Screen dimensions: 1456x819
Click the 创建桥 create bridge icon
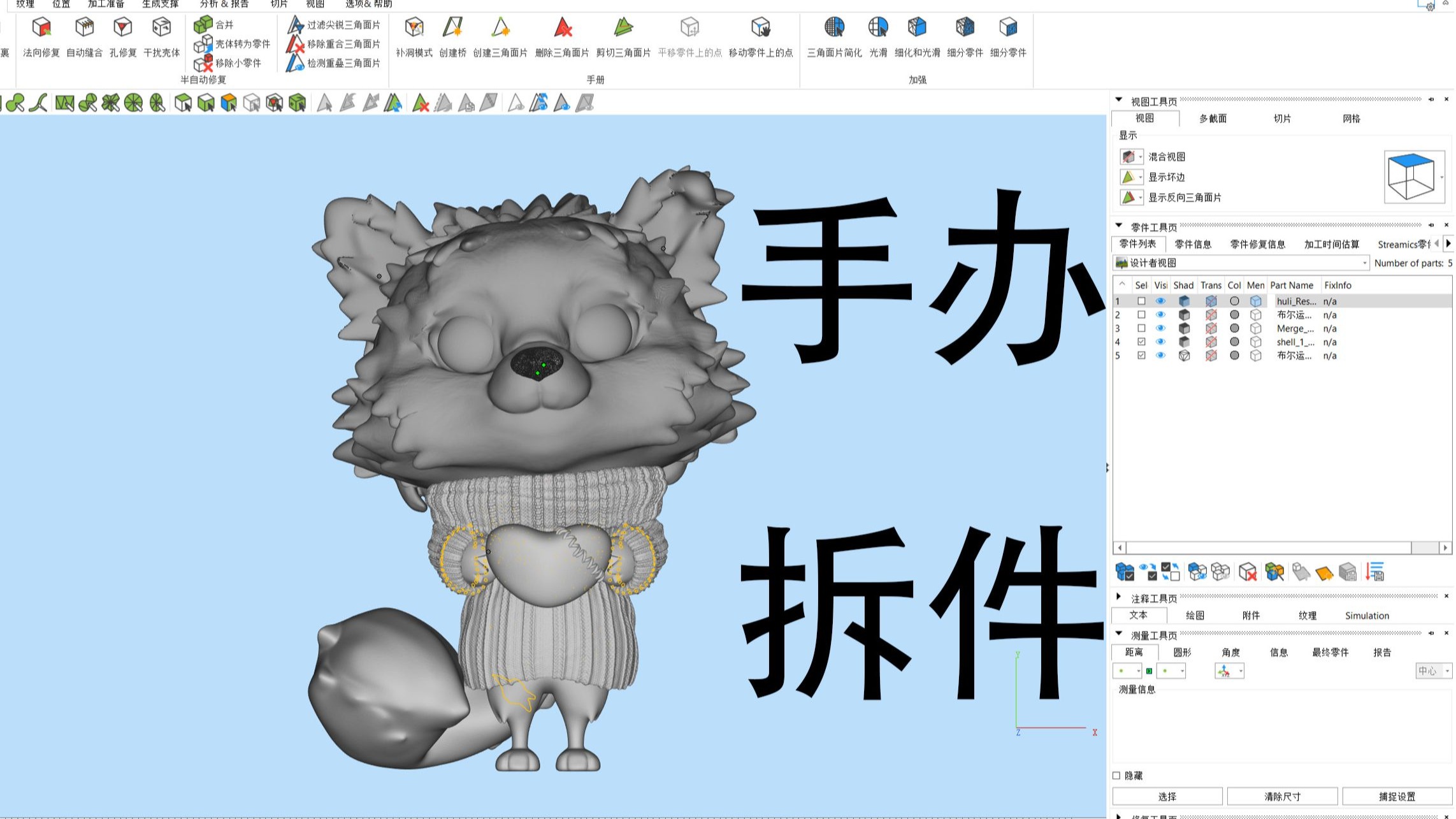coord(452,28)
